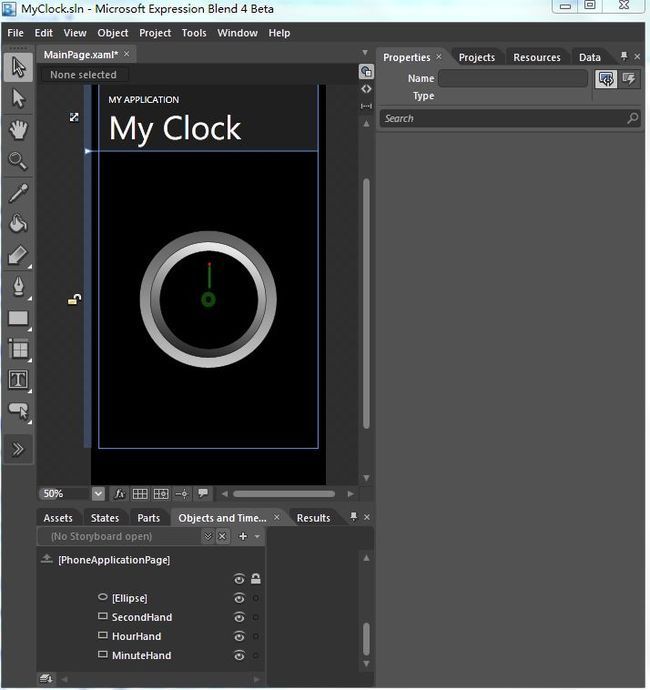Image resolution: width=650 pixels, height=690 pixels.
Task: Close the open storyboard button
Action: 223,536
